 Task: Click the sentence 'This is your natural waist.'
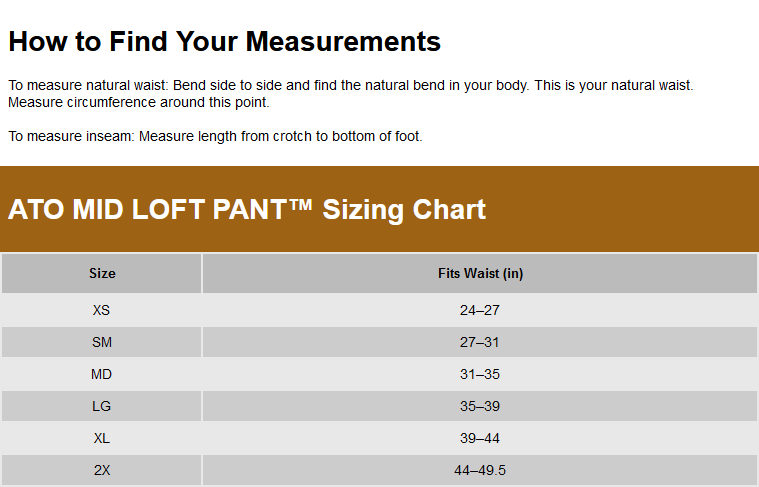tap(613, 86)
